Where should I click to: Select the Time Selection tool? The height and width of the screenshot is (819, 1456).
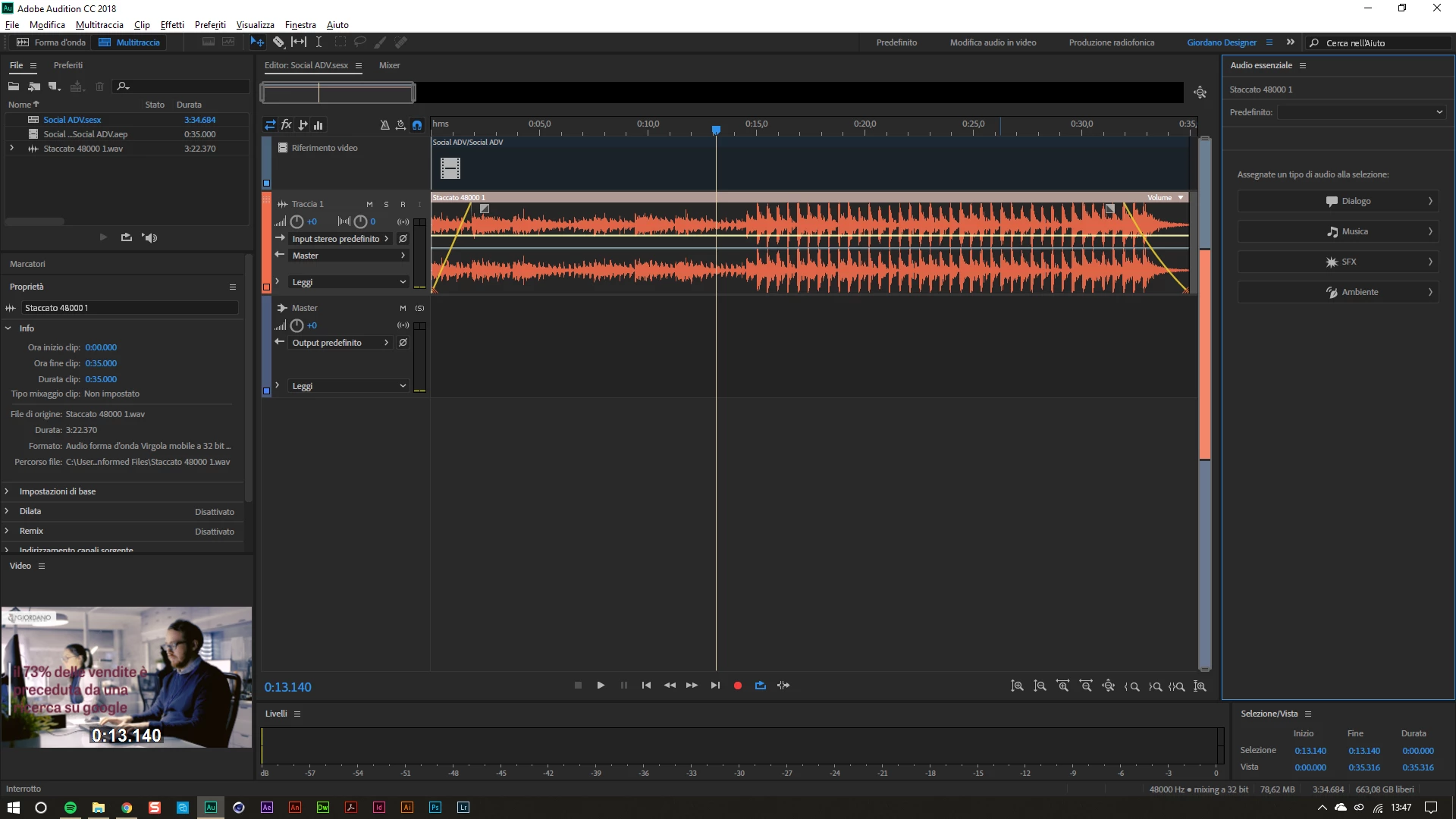click(318, 42)
